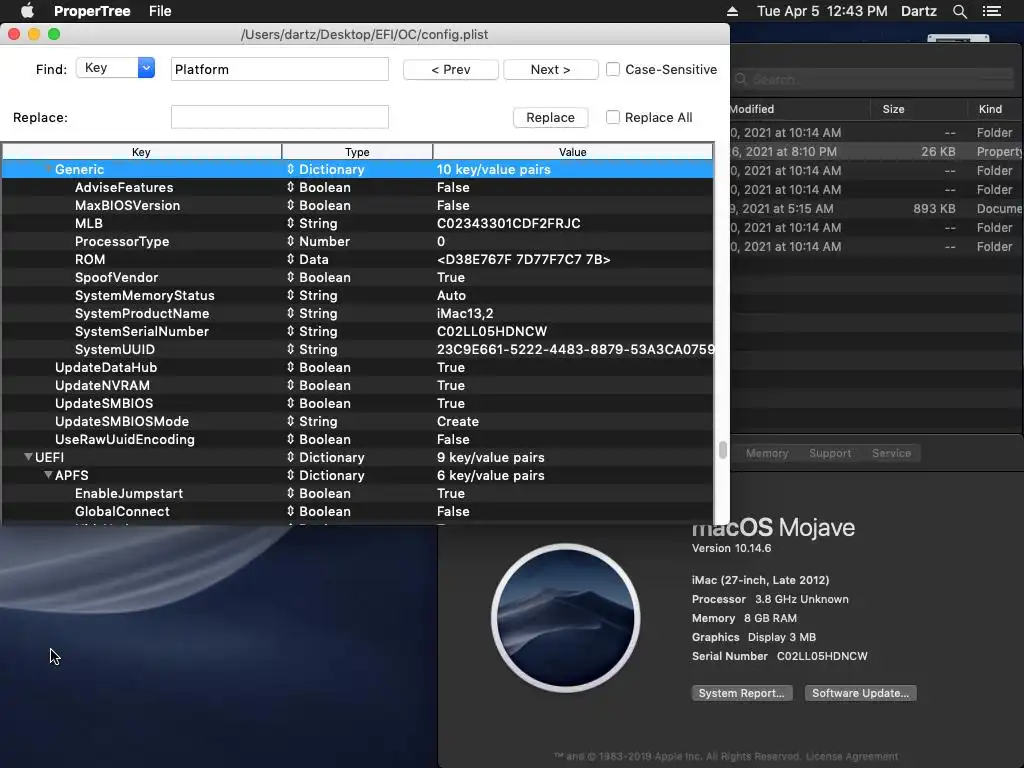Open the Apple menu icon
This screenshot has height=768, width=1024.
27,11
